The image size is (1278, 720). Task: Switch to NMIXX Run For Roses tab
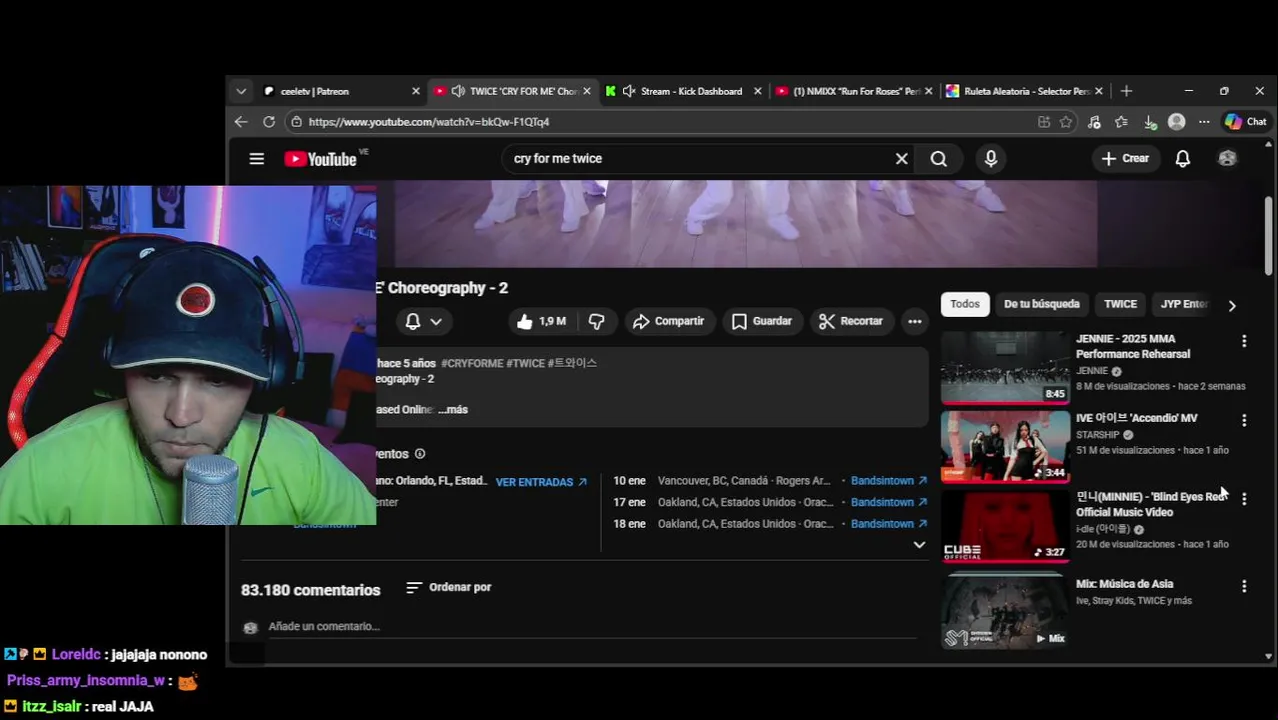click(x=853, y=91)
